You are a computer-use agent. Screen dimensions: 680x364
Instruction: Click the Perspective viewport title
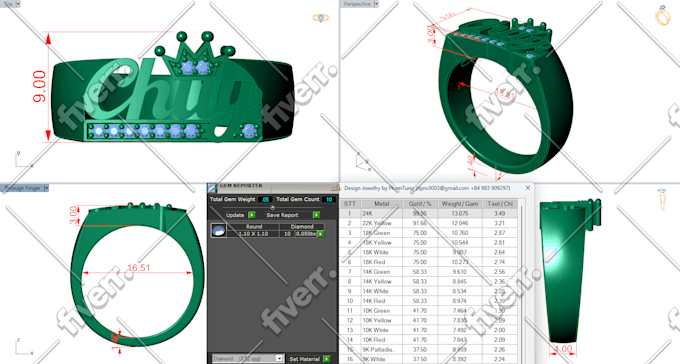point(357,4)
